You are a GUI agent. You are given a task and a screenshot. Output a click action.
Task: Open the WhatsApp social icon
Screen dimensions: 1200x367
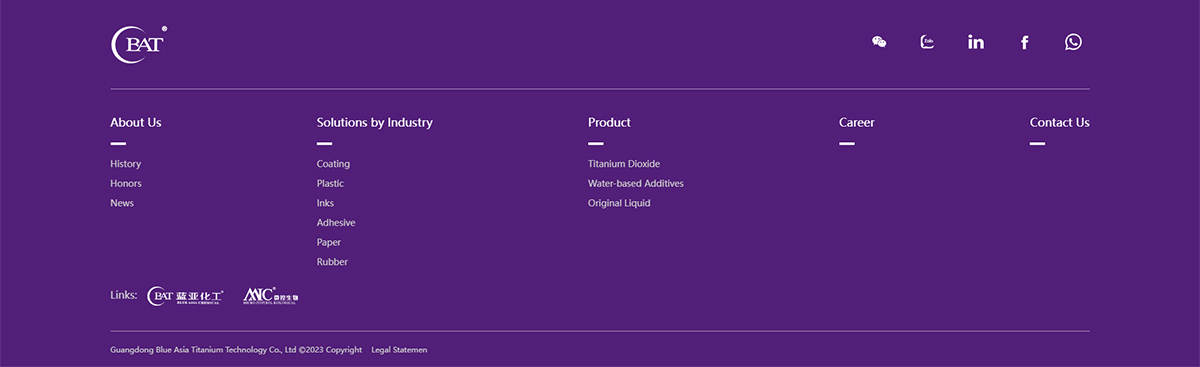click(1073, 42)
